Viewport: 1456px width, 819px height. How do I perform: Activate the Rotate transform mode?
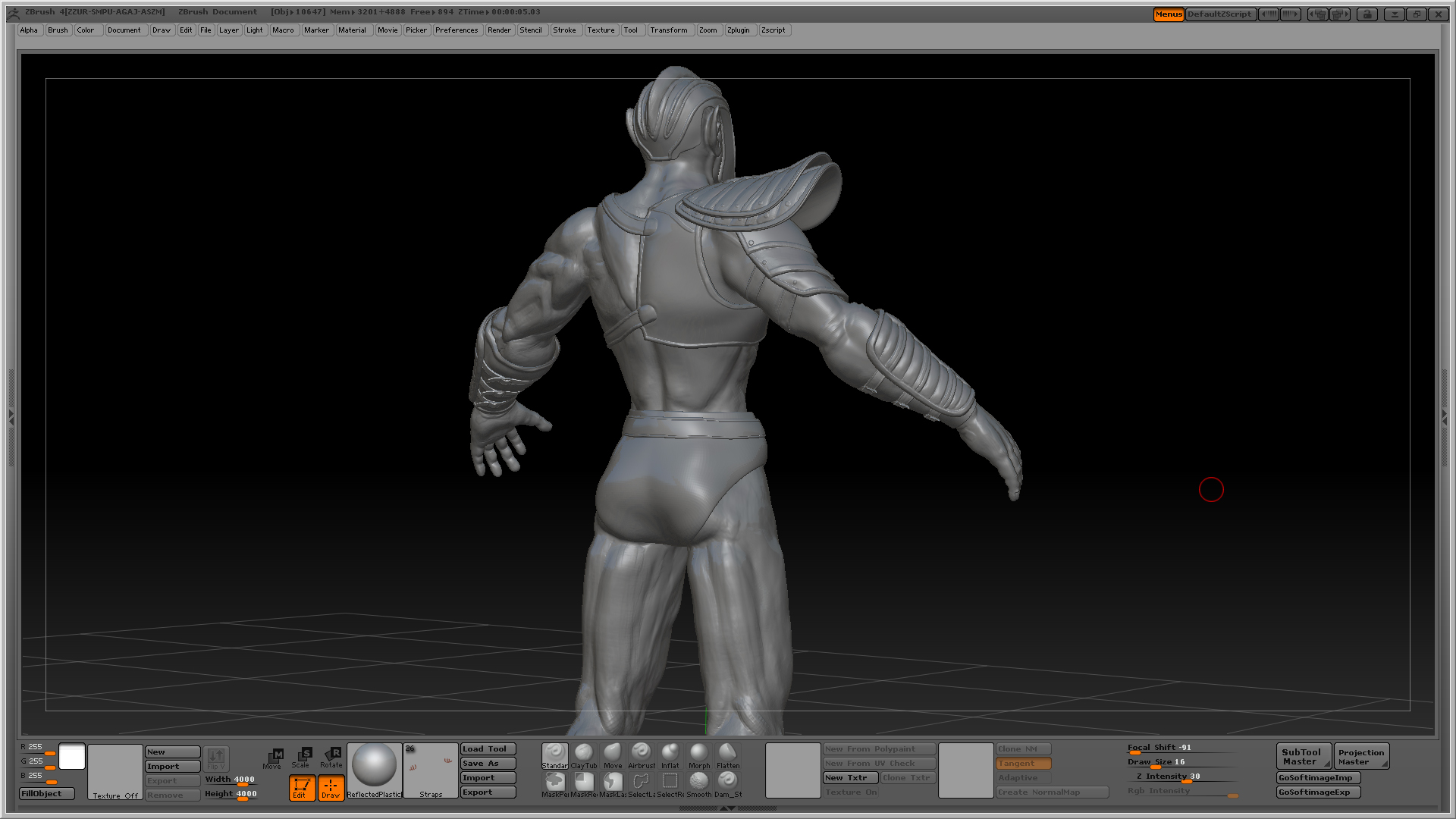[x=331, y=758]
